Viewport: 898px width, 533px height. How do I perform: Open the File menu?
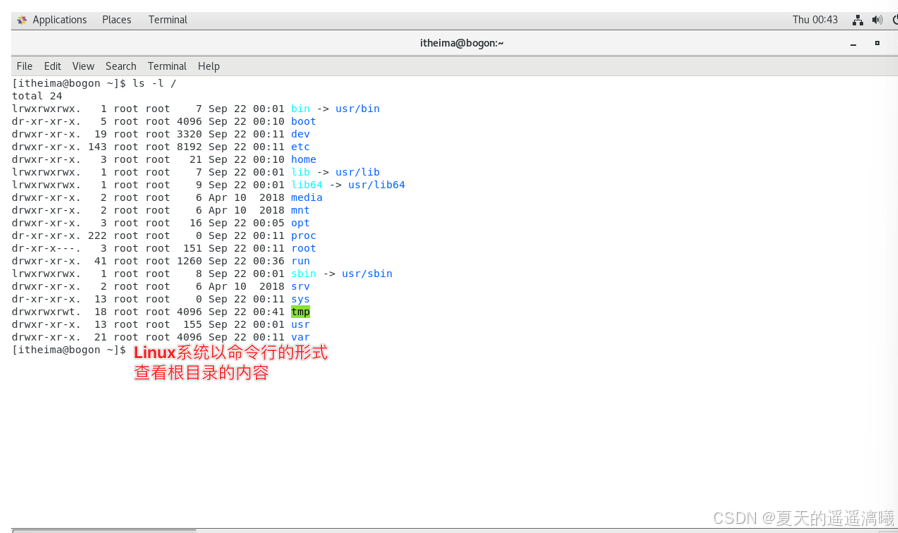pos(25,66)
